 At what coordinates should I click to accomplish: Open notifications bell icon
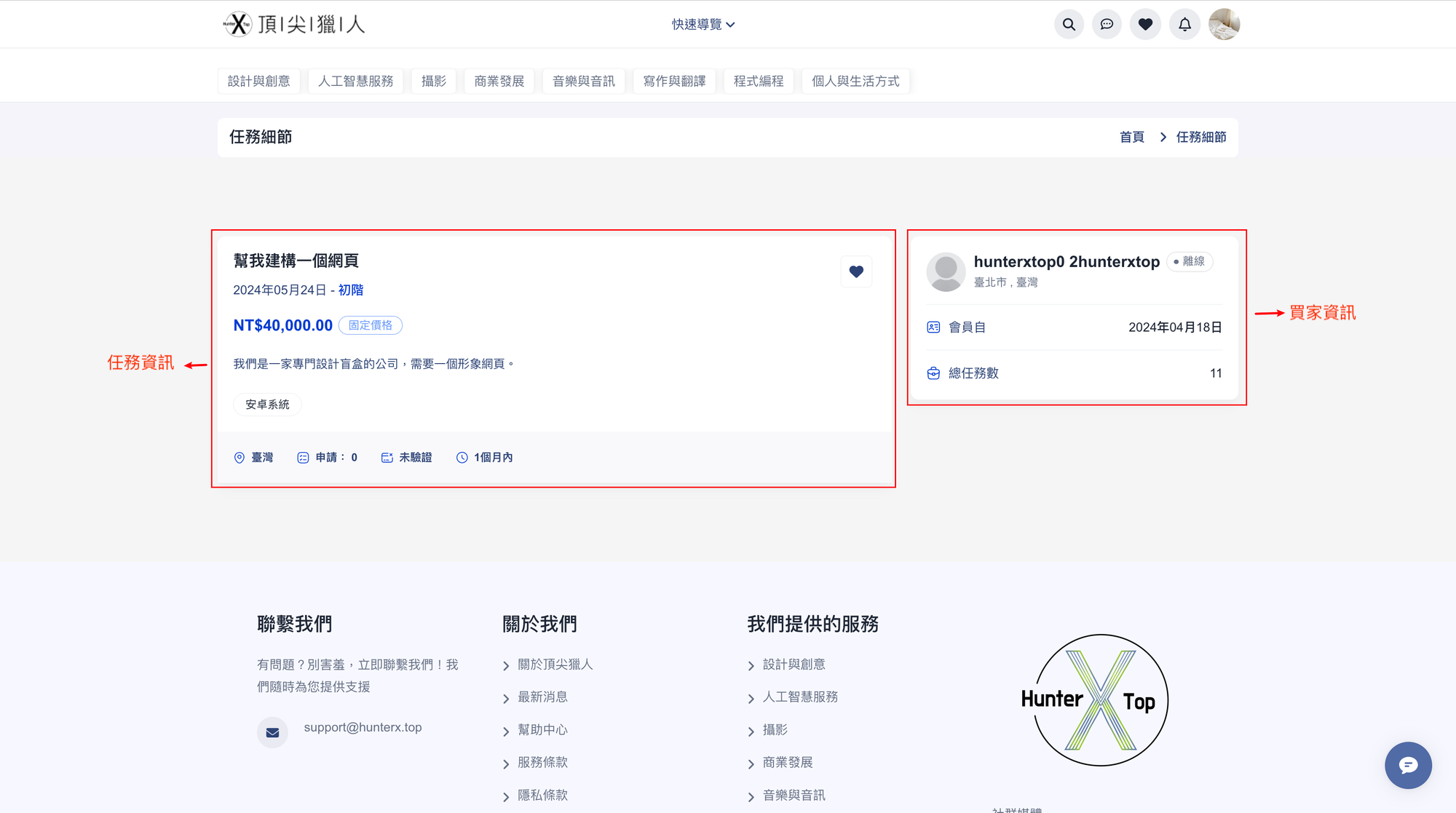(1184, 25)
